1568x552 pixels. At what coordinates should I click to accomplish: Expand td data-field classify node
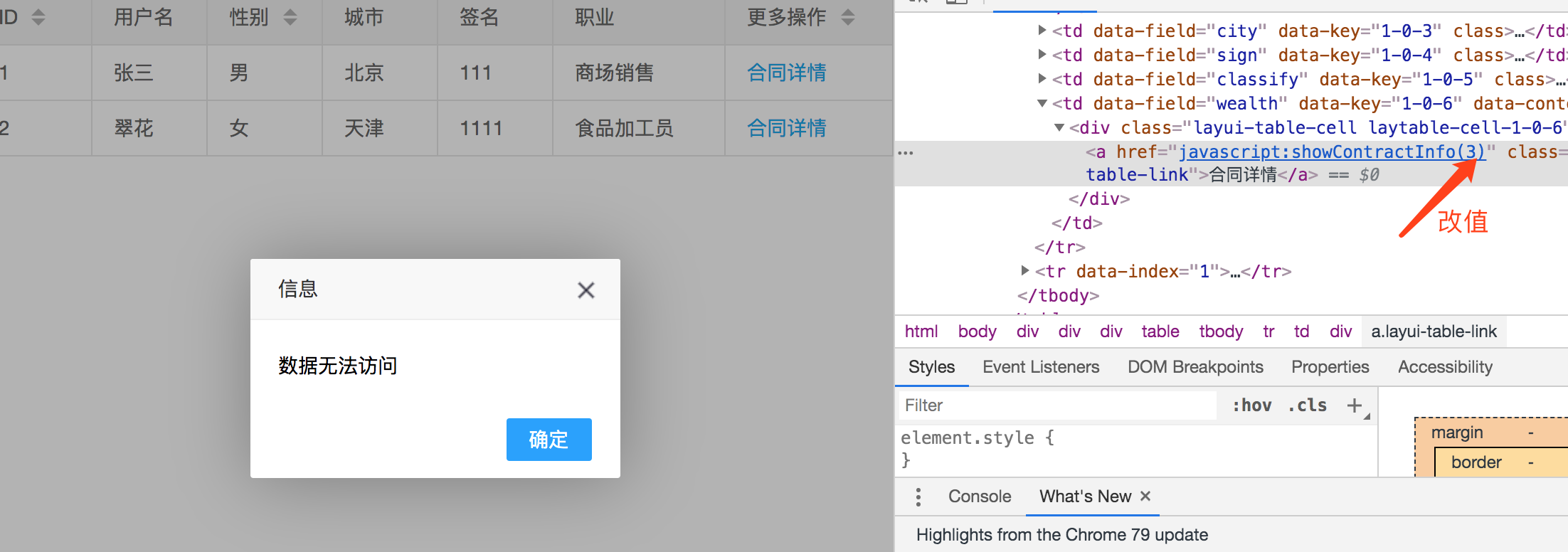point(1042,79)
